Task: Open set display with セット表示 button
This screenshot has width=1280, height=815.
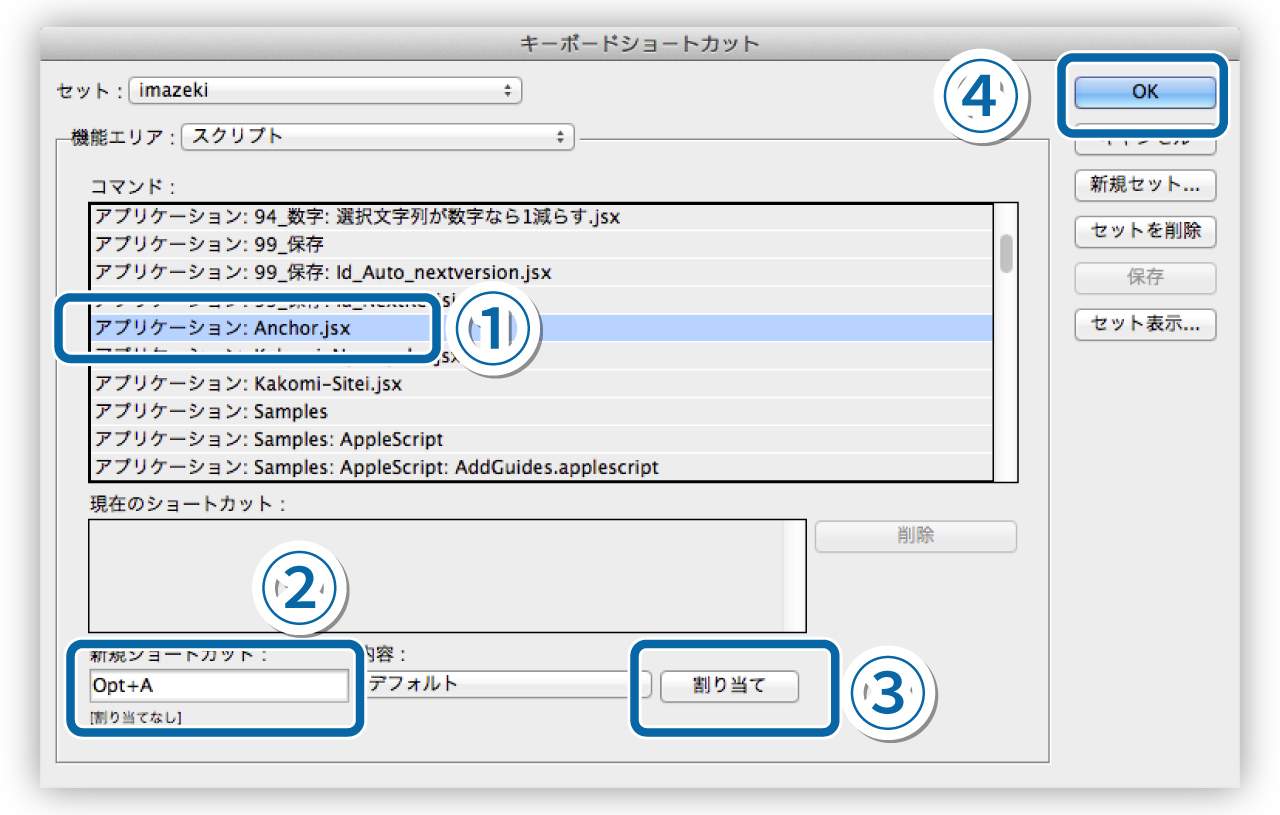Action: click(x=1143, y=324)
